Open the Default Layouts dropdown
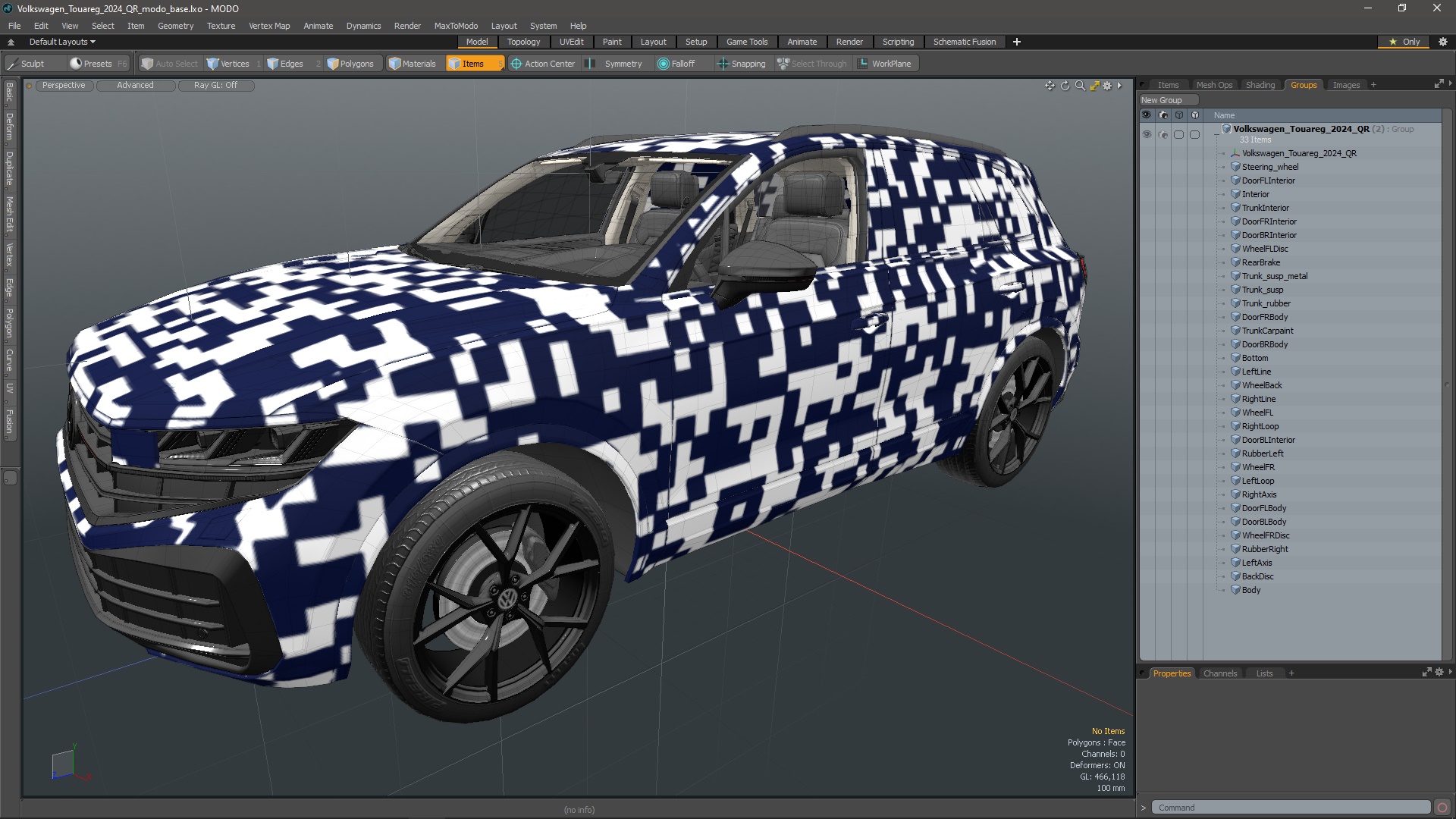1456x819 pixels. (x=62, y=42)
